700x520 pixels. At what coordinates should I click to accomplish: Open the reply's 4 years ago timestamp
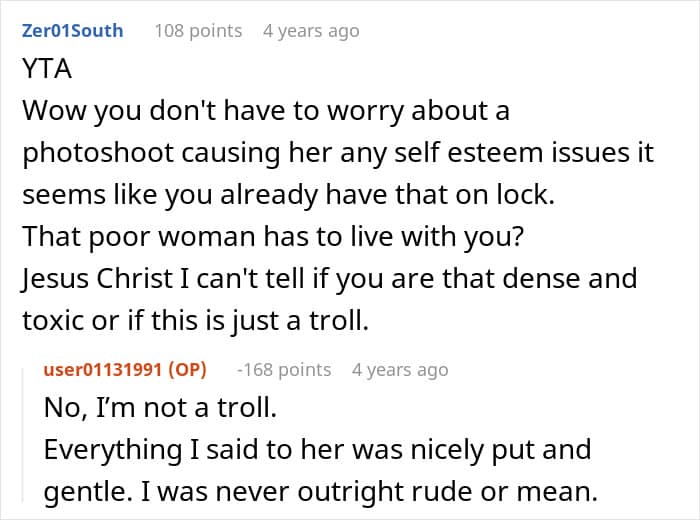point(400,370)
